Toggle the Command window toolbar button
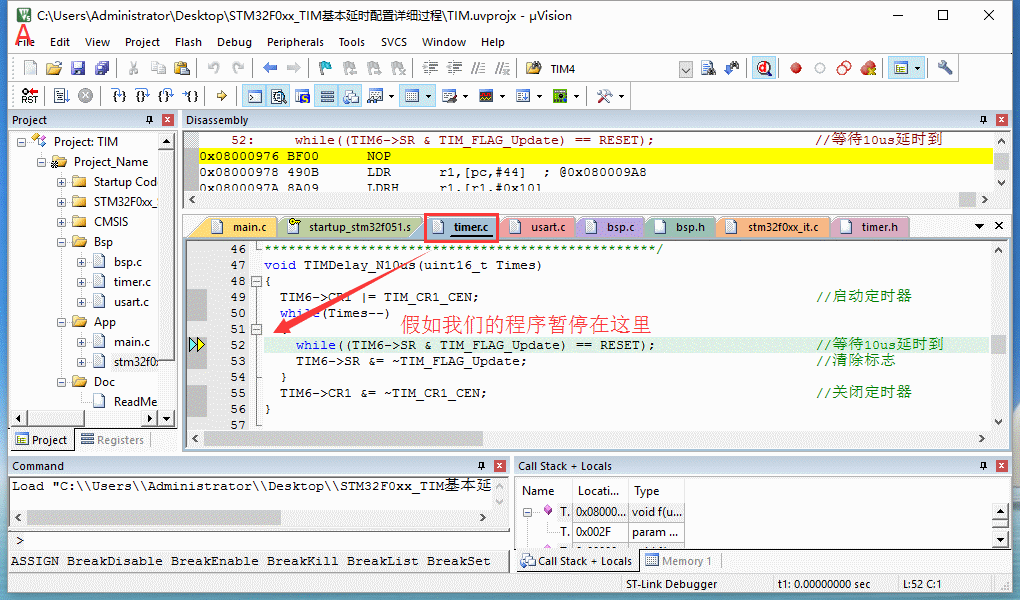The width and height of the screenshot is (1020, 600). (255, 96)
